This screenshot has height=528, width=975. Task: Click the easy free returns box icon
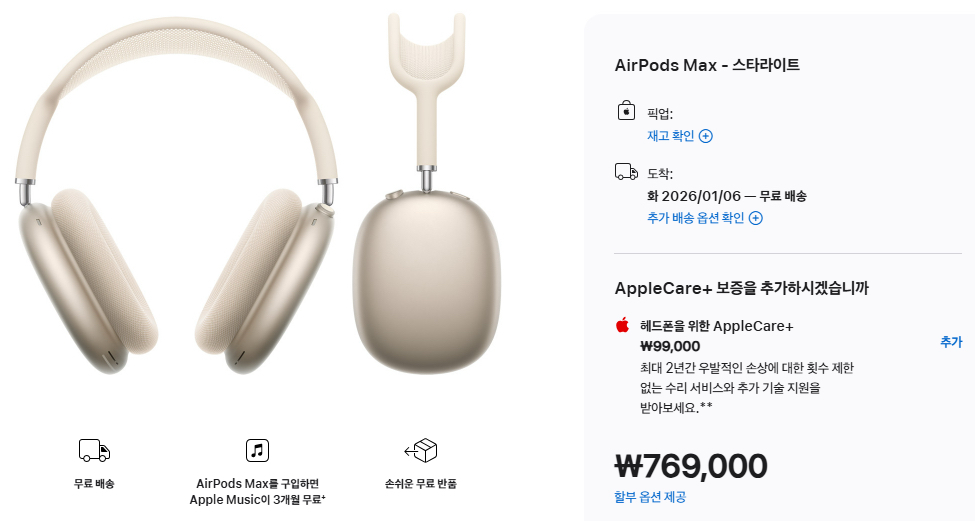pyautogui.click(x=421, y=450)
